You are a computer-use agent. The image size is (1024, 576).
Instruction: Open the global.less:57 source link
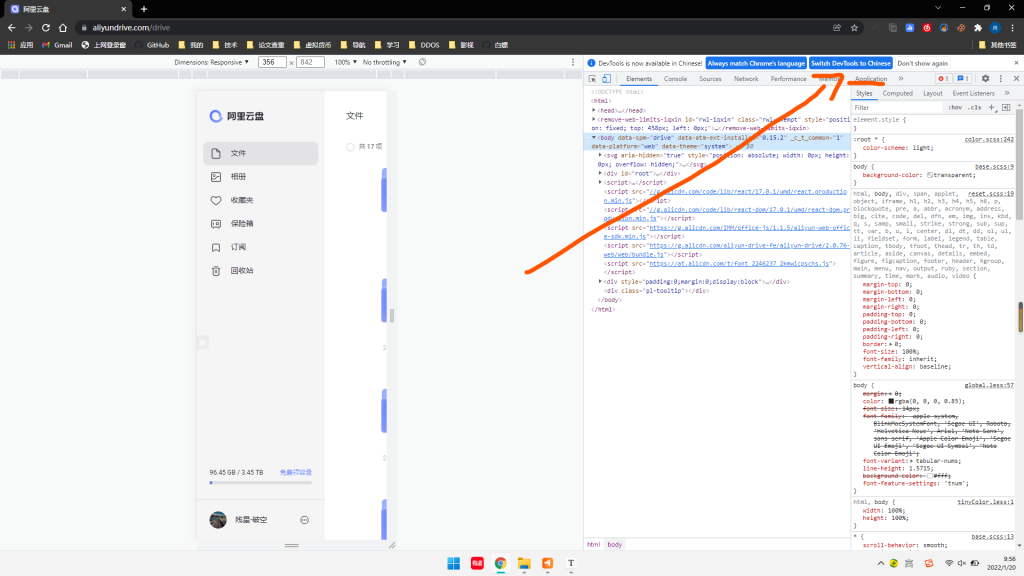point(989,385)
